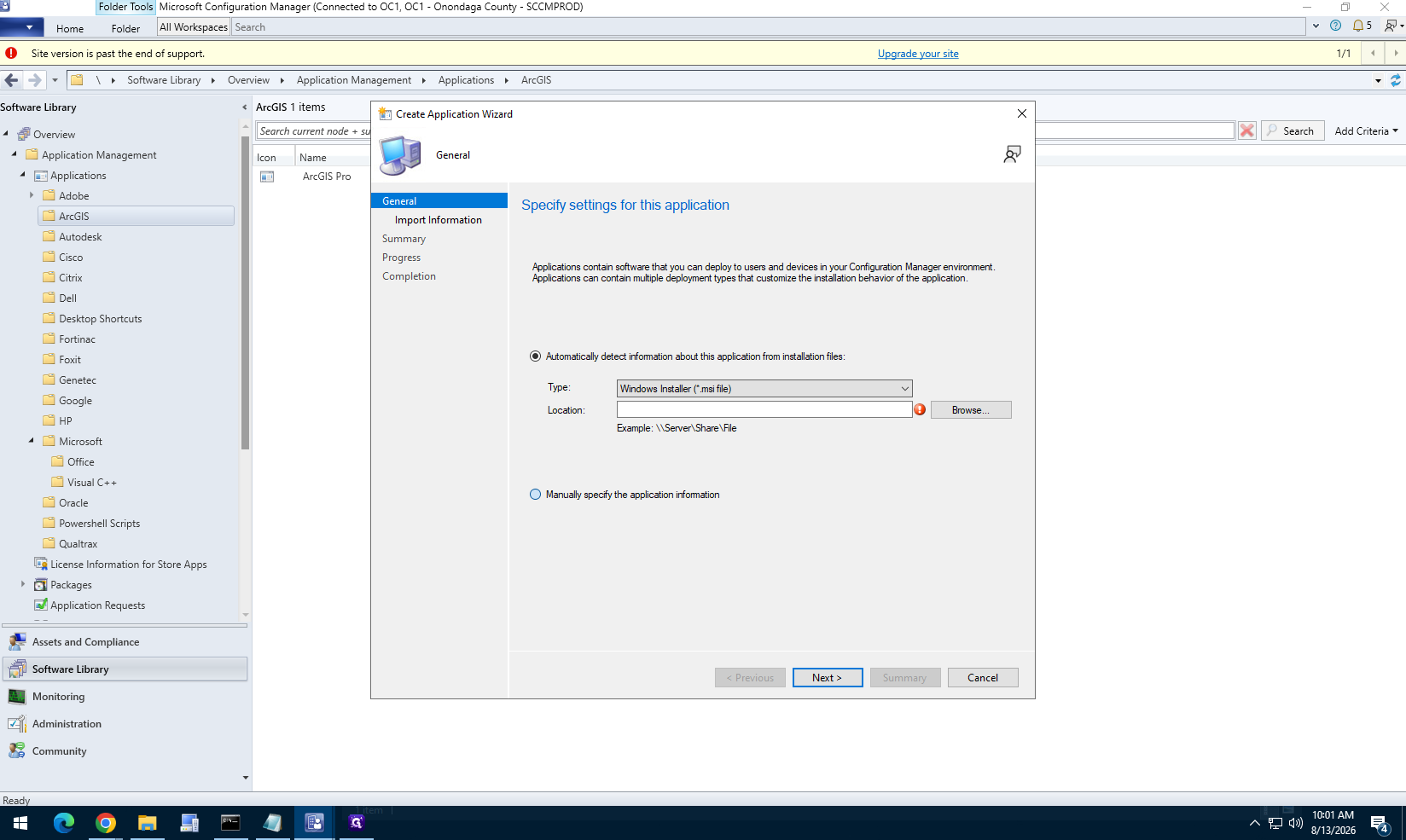
Task: Launch Microsoft Edge from the taskbar
Action: click(64, 823)
